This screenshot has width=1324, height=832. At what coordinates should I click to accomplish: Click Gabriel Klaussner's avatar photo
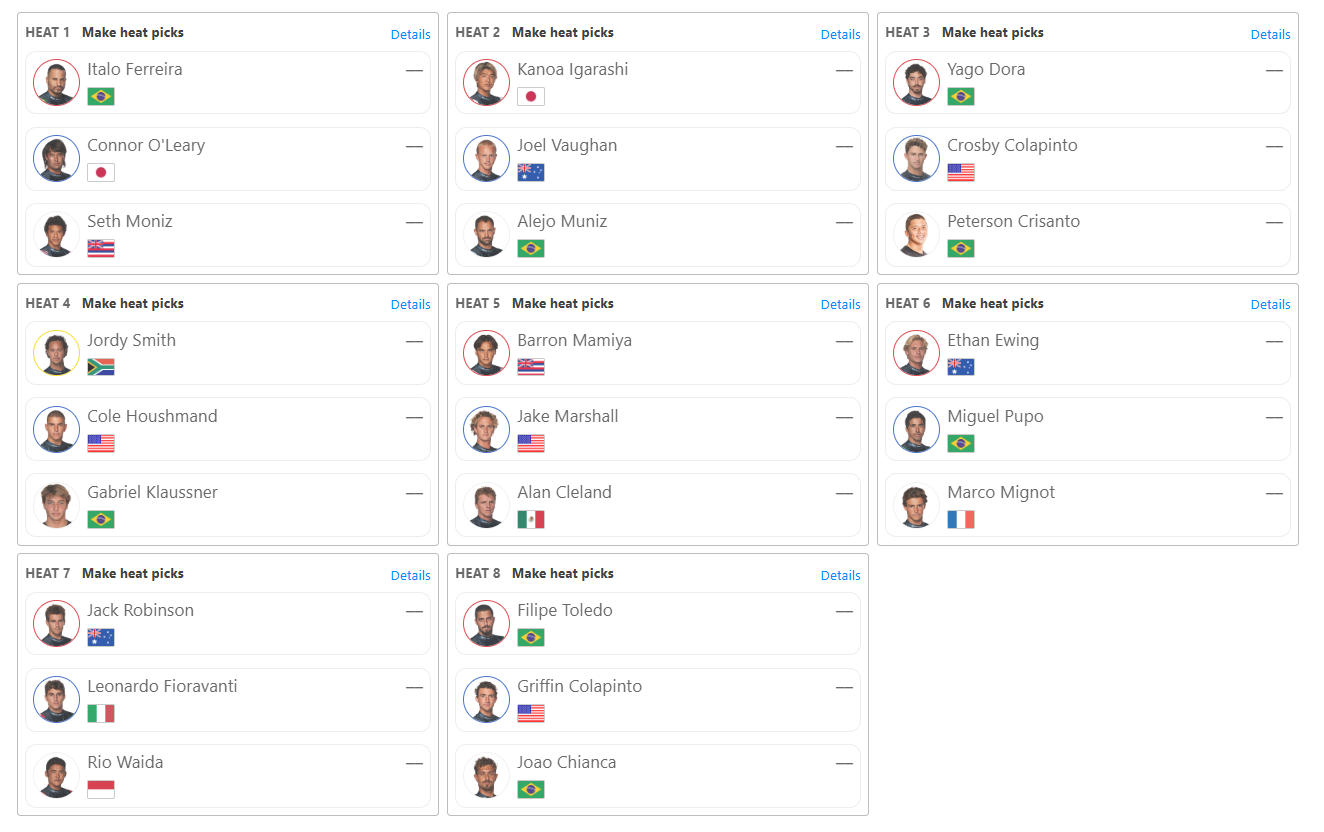[x=56, y=505]
